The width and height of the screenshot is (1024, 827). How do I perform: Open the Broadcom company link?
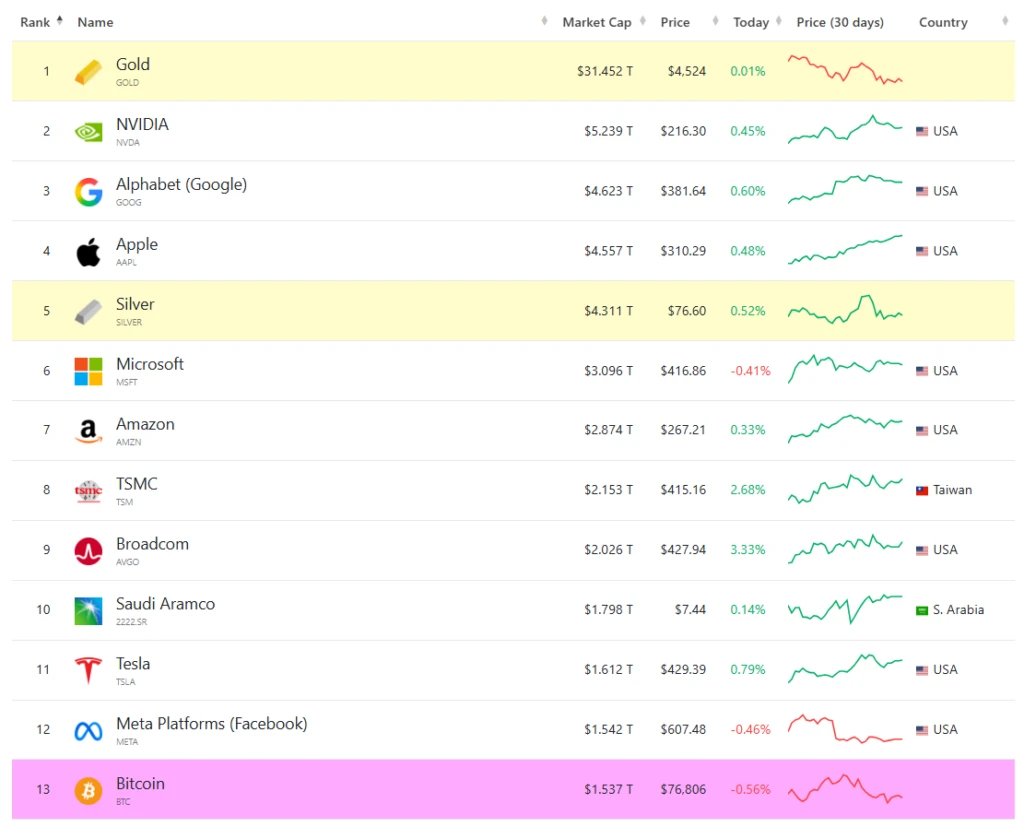coord(152,544)
